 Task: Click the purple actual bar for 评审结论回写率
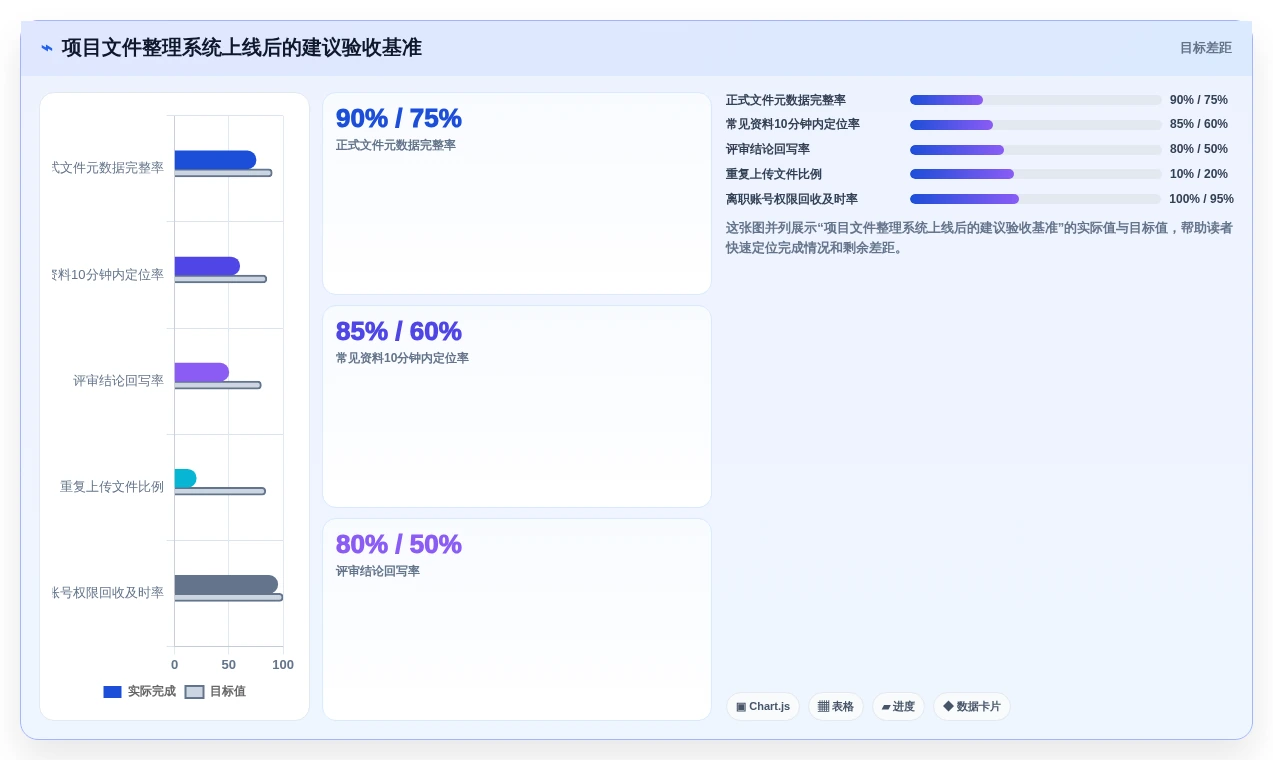(202, 372)
